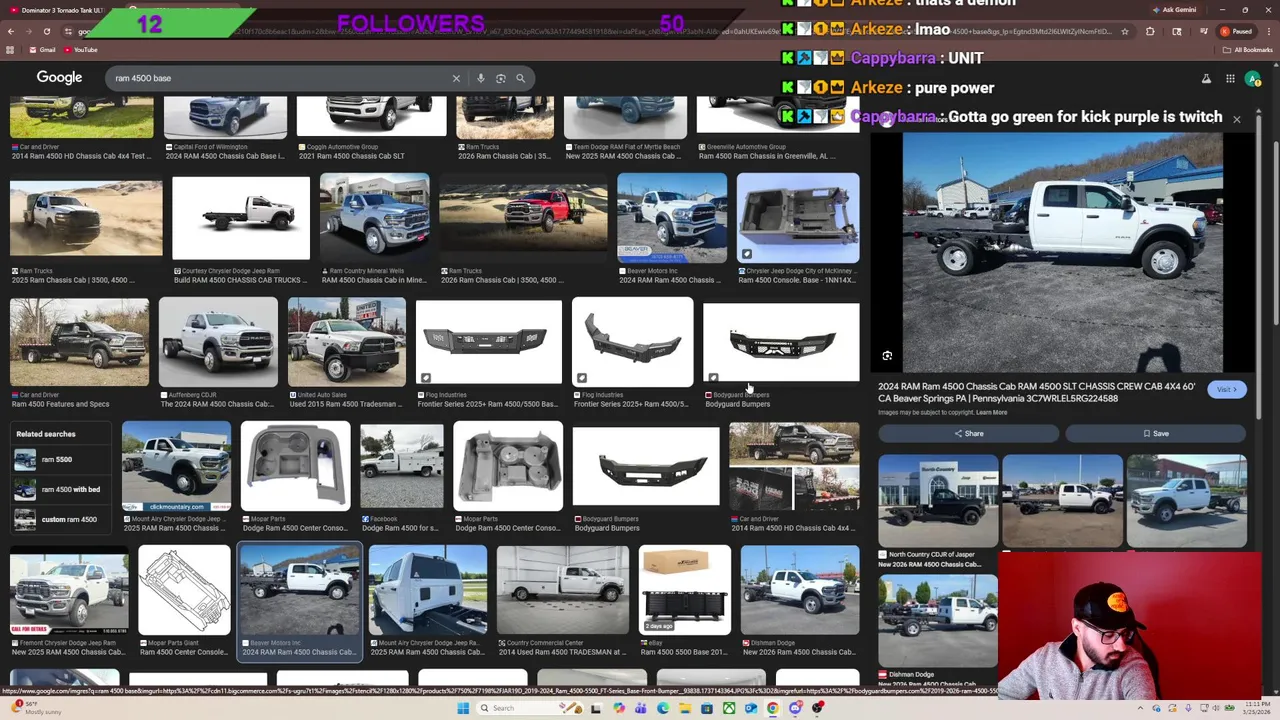Open Car and Driver 2014 Ram 4500 HD thumbnail
This screenshot has height=720, width=1280.
[x=794, y=466]
